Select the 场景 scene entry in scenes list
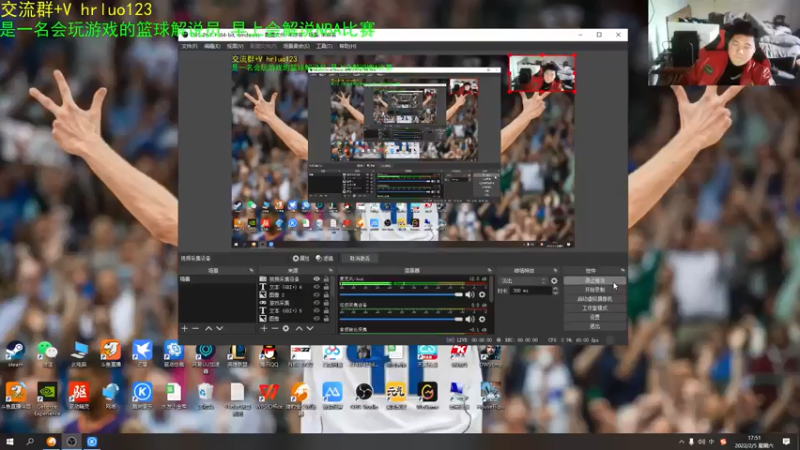The width and height of the screenshot is (800, 450). pos(217,280)
